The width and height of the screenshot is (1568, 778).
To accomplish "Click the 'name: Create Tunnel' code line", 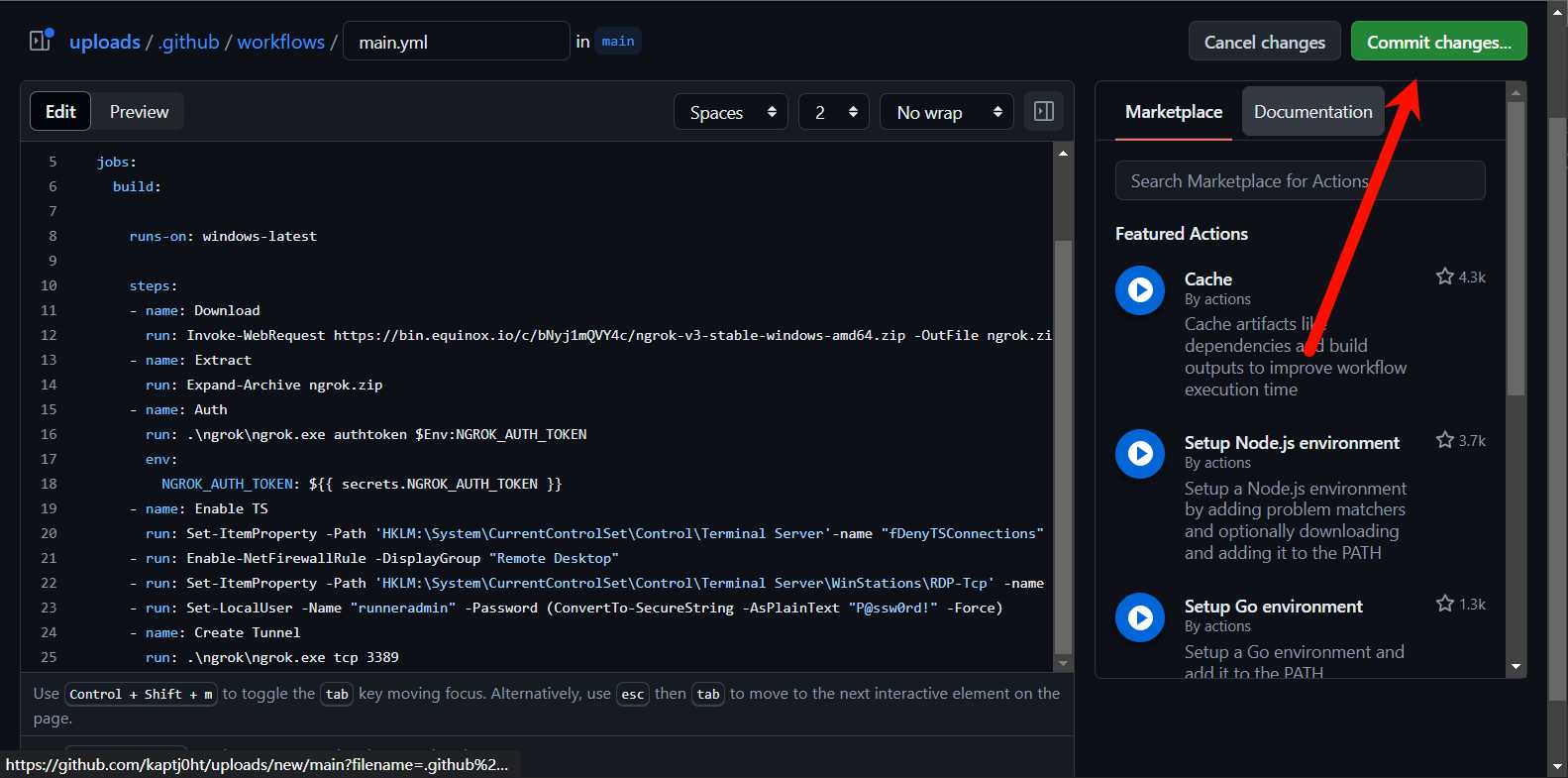I will point(215,632).
